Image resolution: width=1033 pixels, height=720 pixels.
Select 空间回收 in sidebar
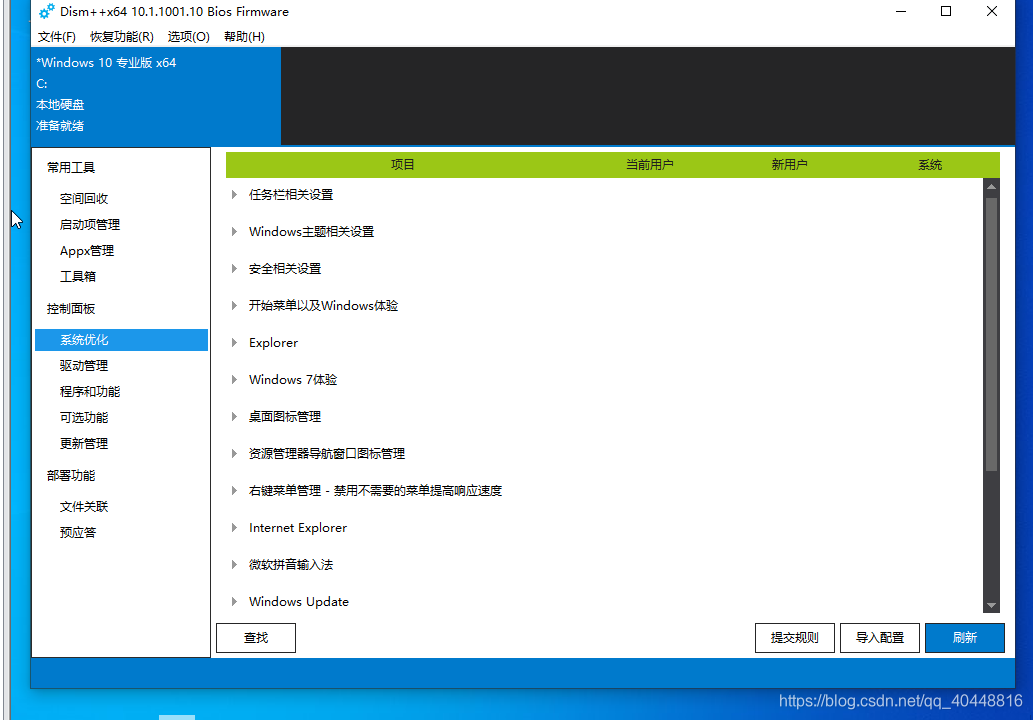tap(84, 198)
